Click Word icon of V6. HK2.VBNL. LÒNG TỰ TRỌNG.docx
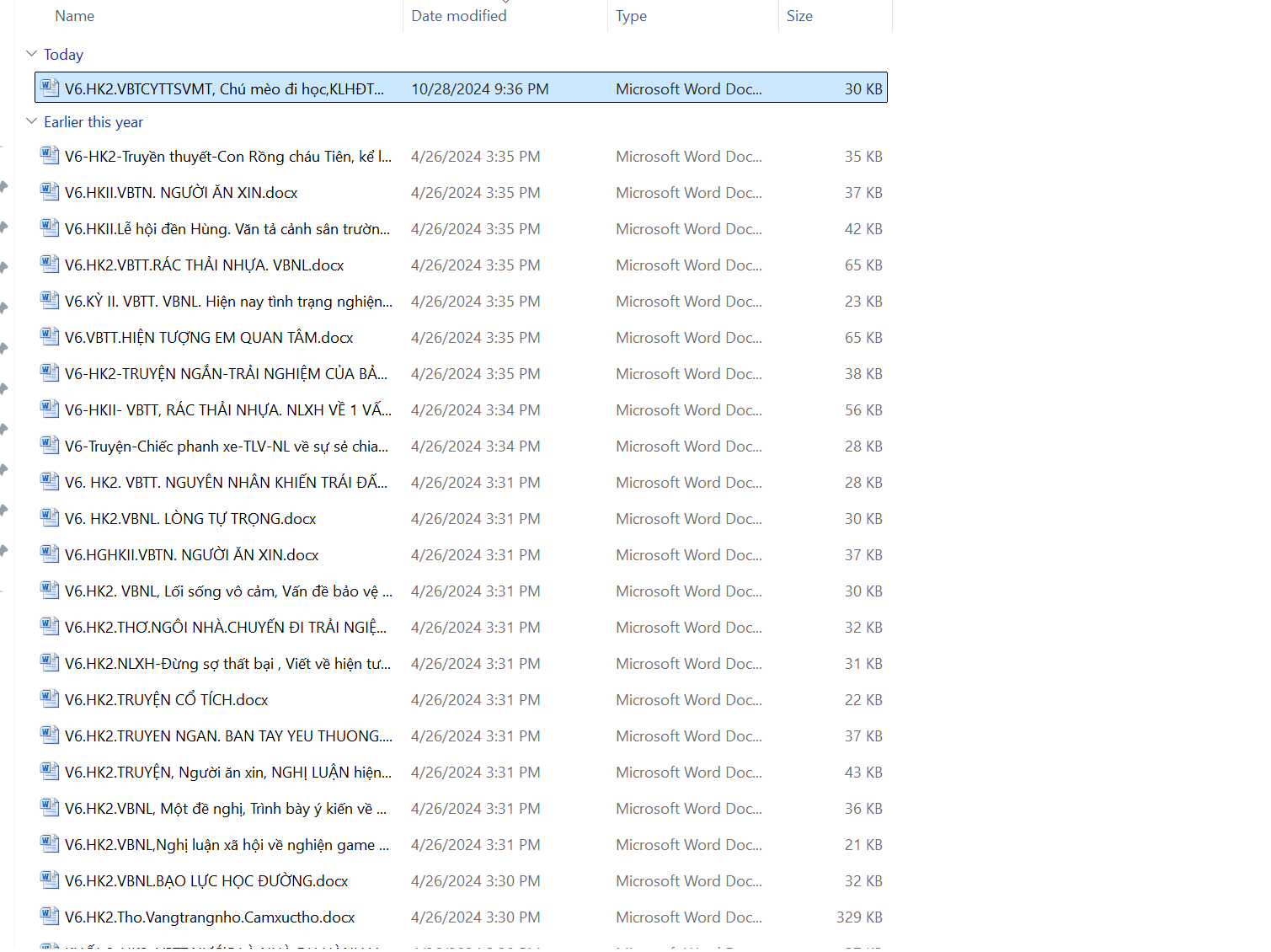The image size is (1271, 952). (50, 517)
